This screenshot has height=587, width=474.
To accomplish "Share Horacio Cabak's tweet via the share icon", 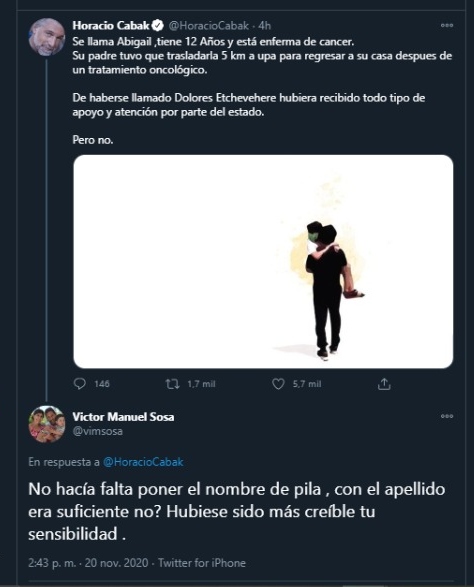I will click(384, 384).
